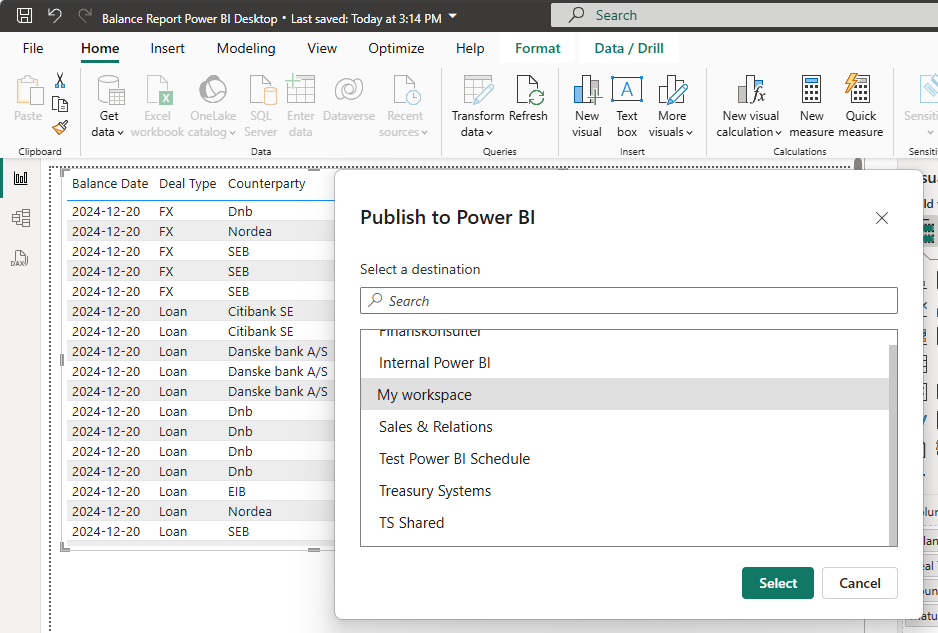Cancel the Publish to Power BI dialog

860,583
